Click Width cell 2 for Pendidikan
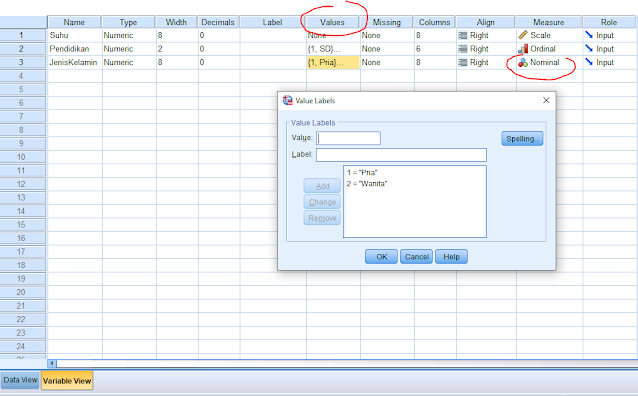Screen dimensions: 638x396 click(x=177, y=49)
